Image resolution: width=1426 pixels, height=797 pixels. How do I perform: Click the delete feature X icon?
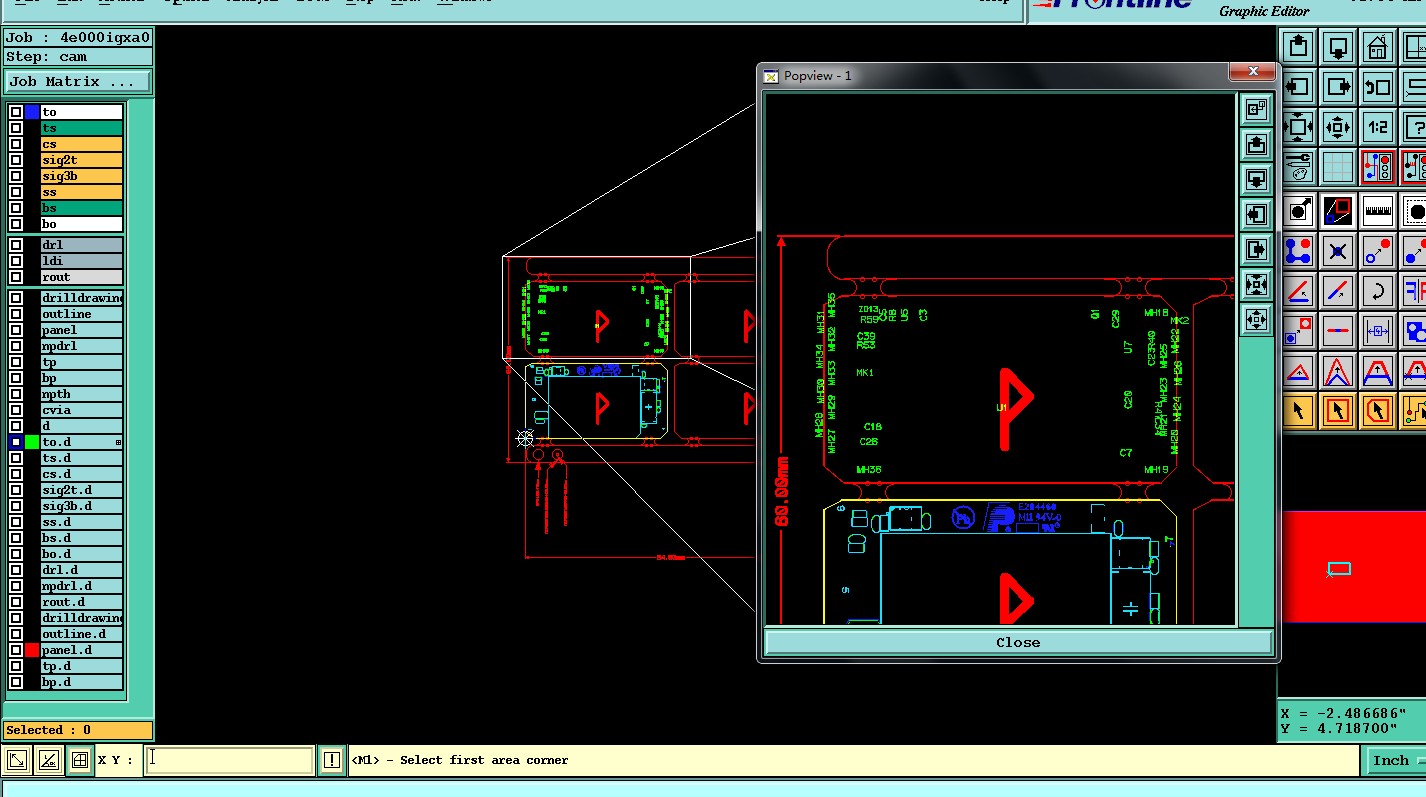pos(1338,251)
